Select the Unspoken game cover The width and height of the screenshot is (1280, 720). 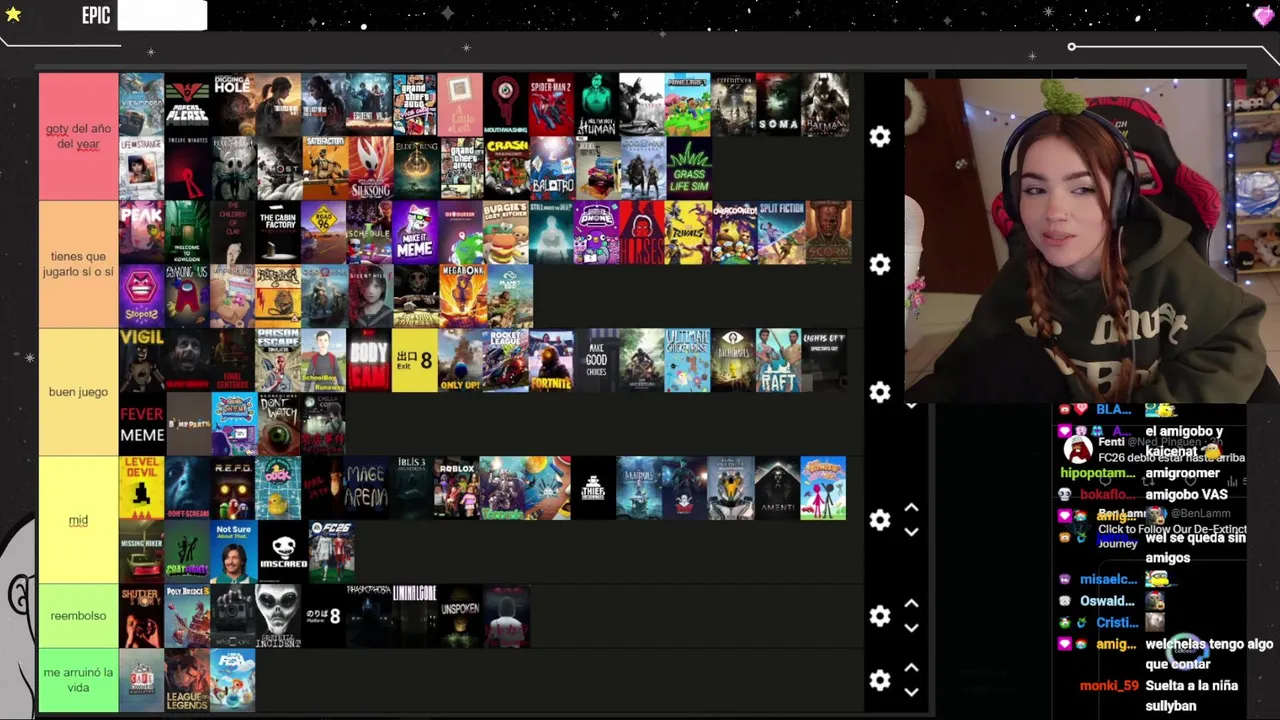(460, 616)
